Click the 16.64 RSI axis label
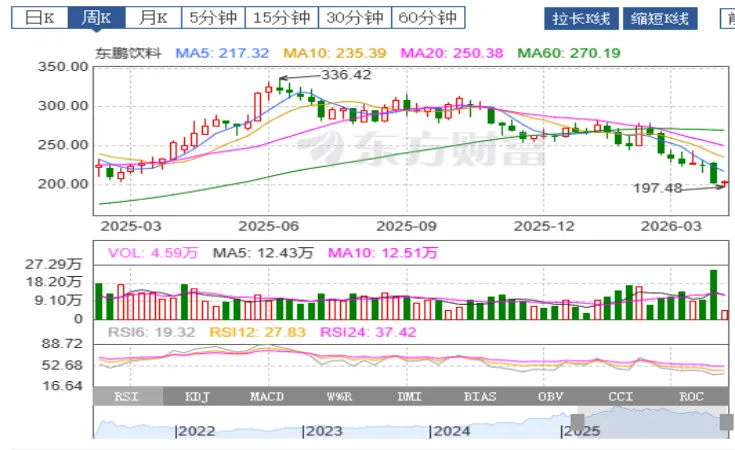 [x=62, y=386]
